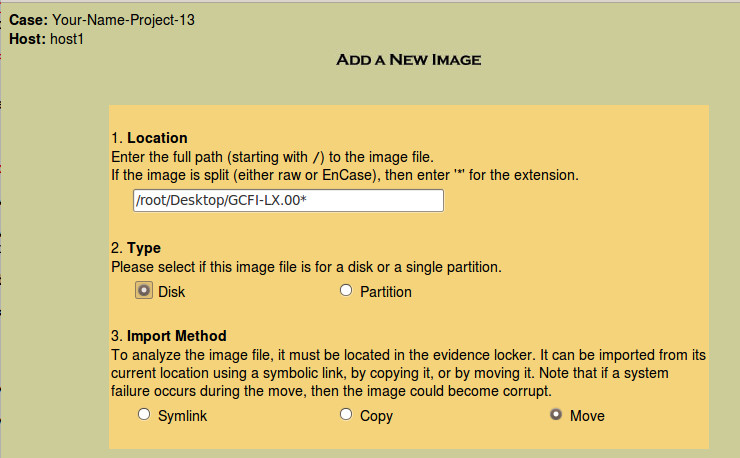Select the Move import method radio button
This screenshot has height=458, width=740.
click(x=556, y=415)
